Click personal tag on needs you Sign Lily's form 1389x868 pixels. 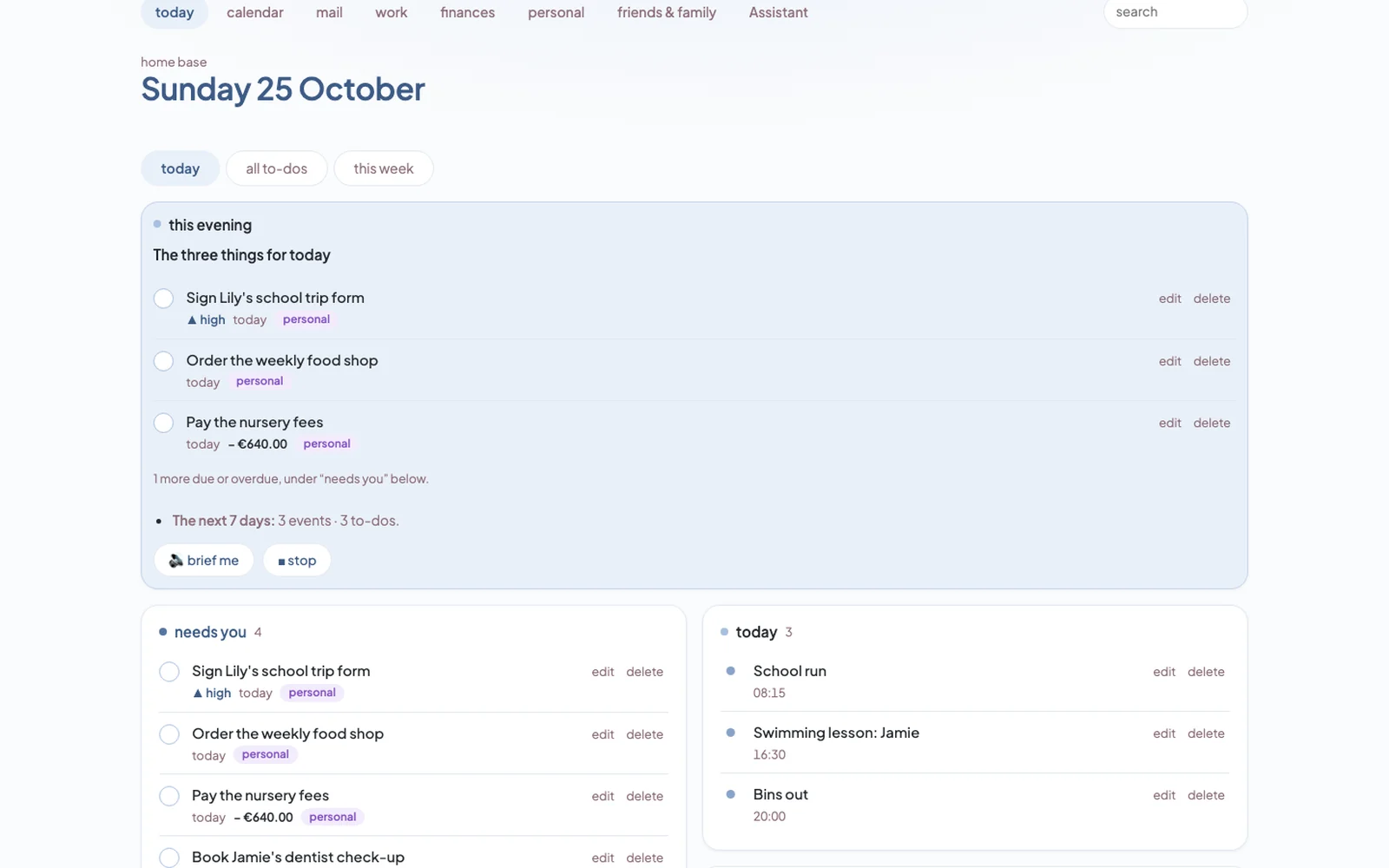point(312,693)
